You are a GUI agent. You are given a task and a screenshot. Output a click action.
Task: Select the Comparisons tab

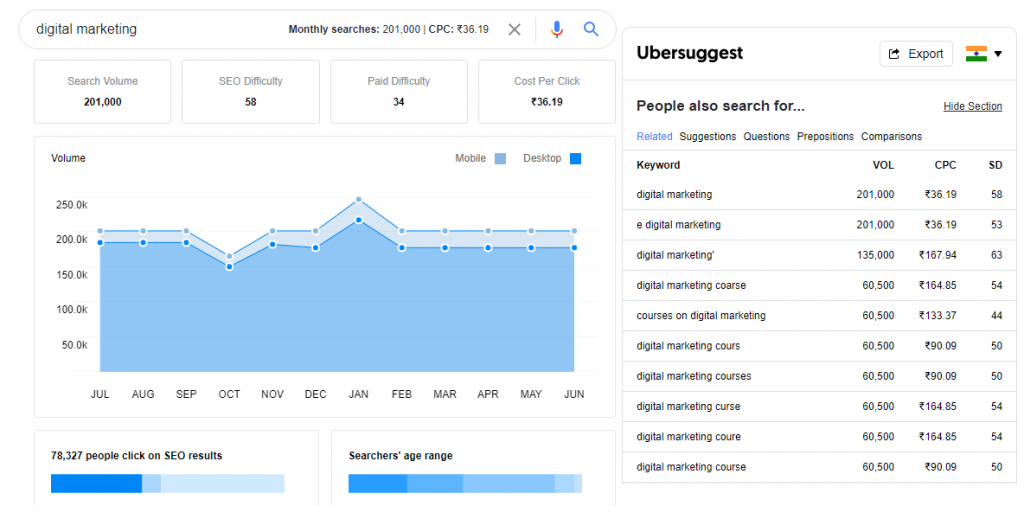click(x=891, y=136)
